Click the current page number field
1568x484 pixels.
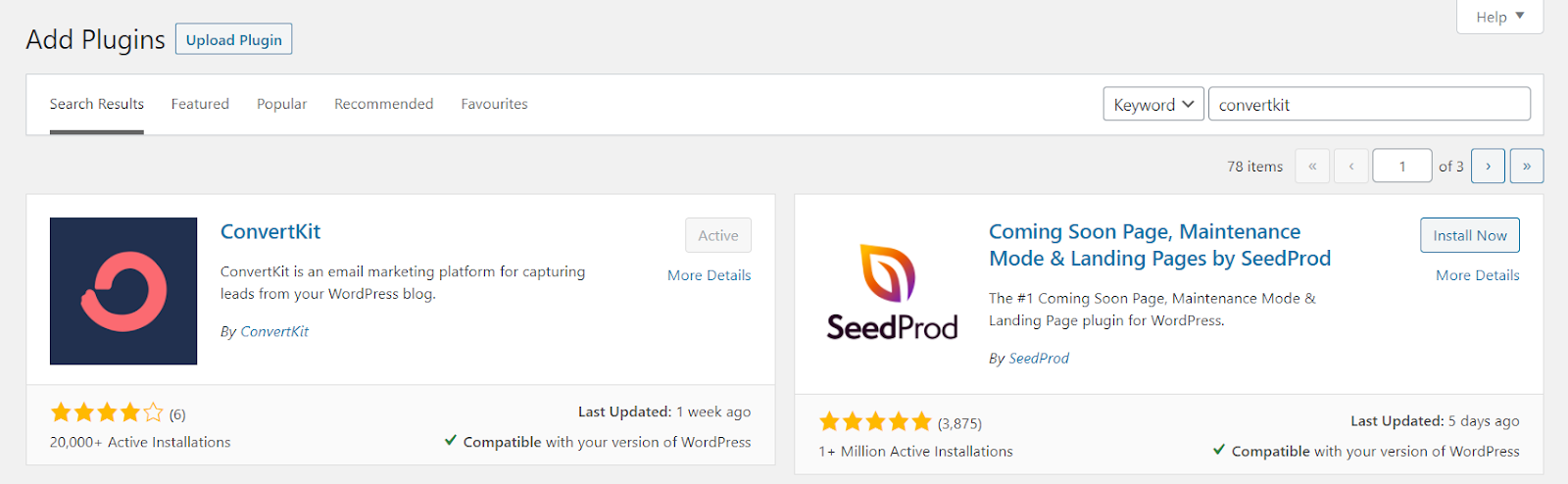coord(1402,167)
